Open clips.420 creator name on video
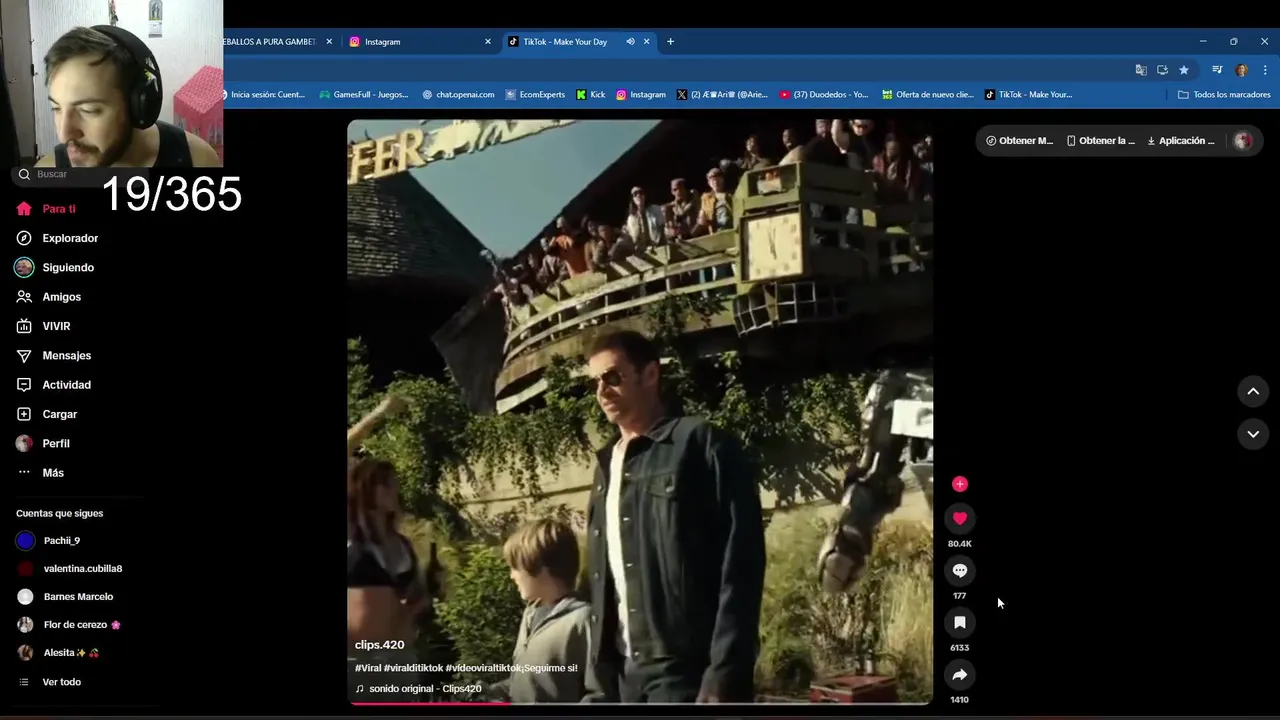1280x720 pixels. pos(379,645)
